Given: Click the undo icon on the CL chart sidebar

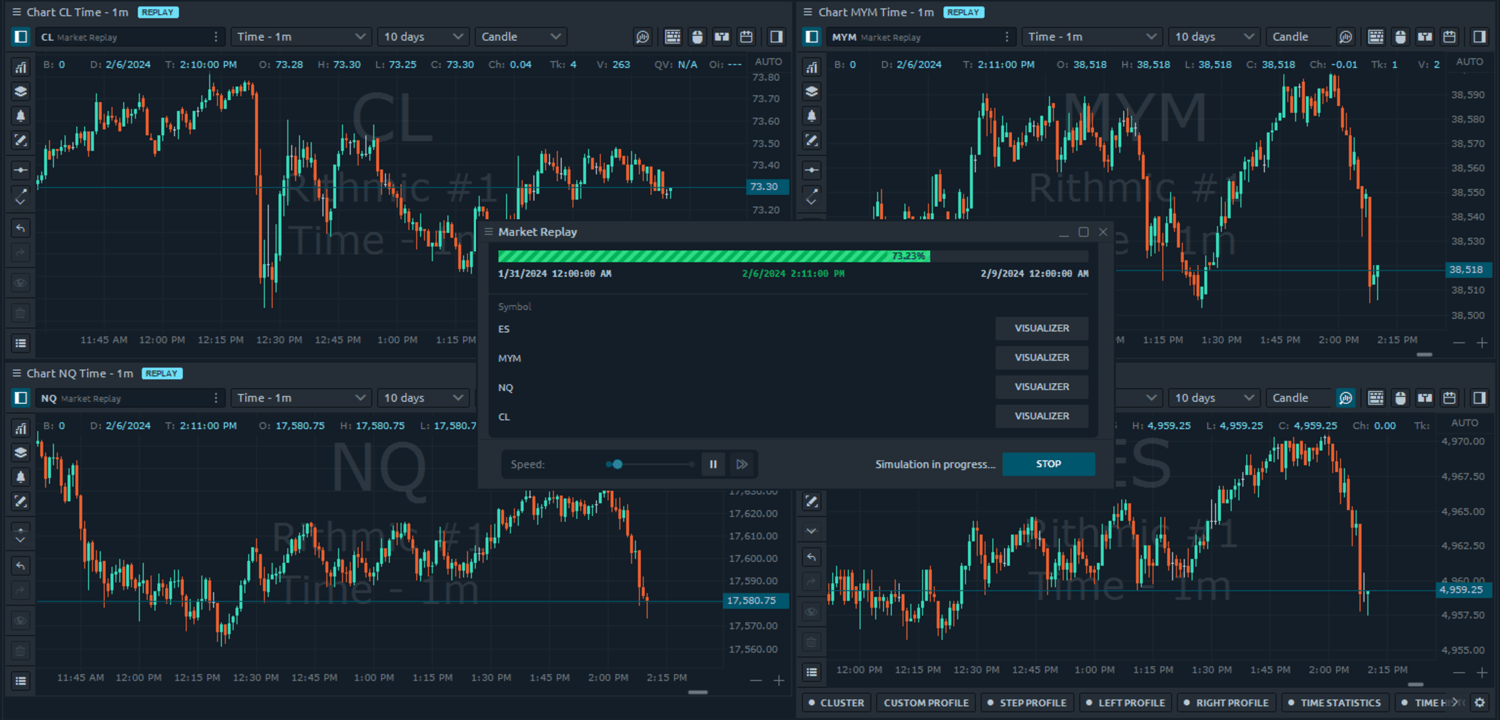Looking at the screenshot, I should click(x=20, y=227).
